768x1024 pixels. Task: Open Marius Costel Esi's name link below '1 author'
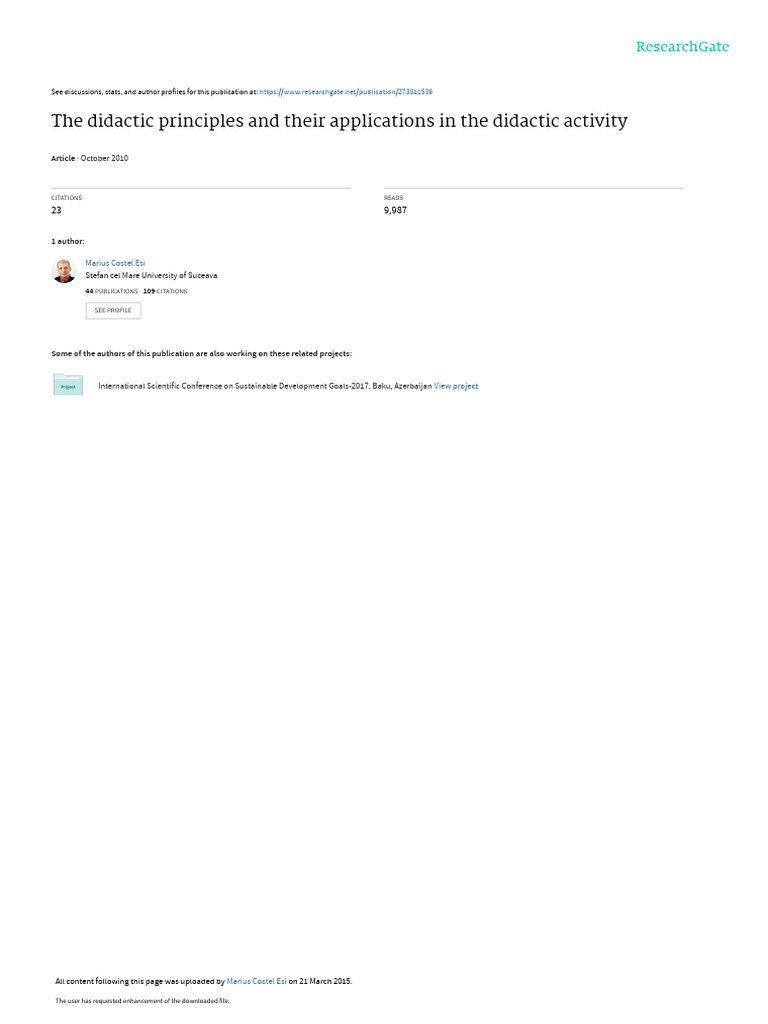(115, 263)
